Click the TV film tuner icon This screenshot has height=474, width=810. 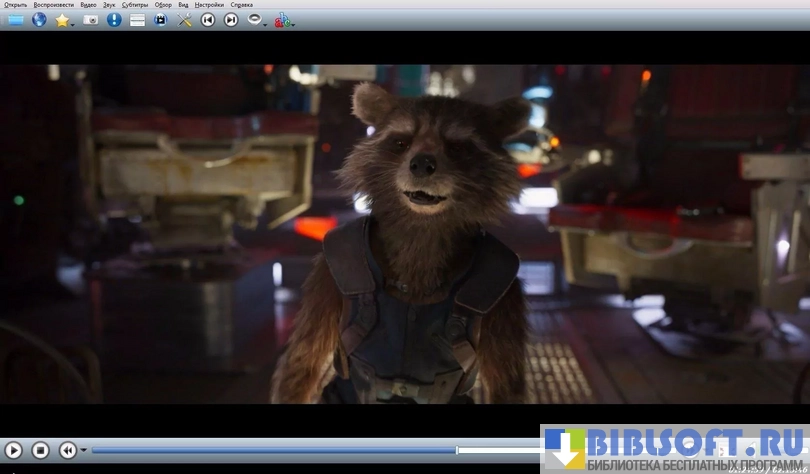[x=160, y=19]
